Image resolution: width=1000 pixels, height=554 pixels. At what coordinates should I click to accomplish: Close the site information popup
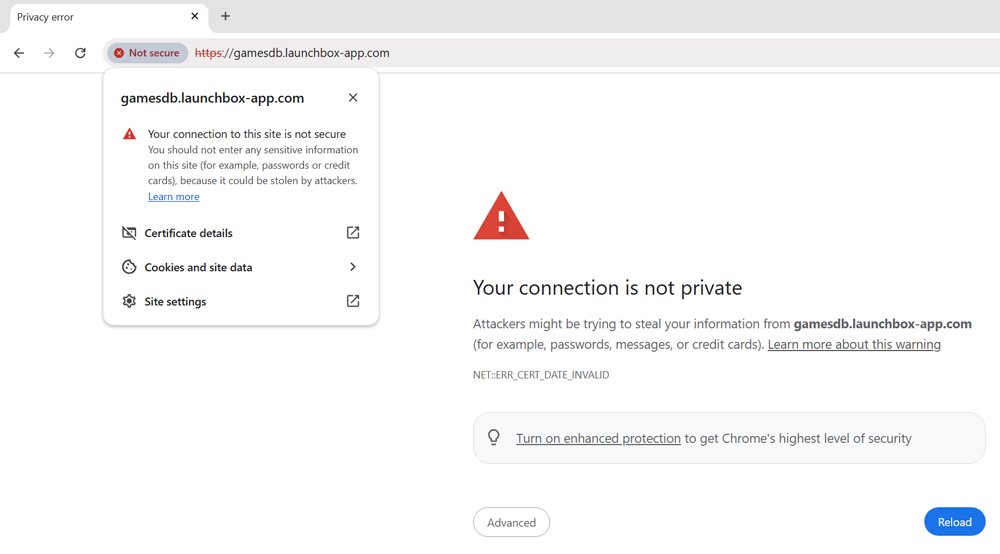tap(352, 98)
